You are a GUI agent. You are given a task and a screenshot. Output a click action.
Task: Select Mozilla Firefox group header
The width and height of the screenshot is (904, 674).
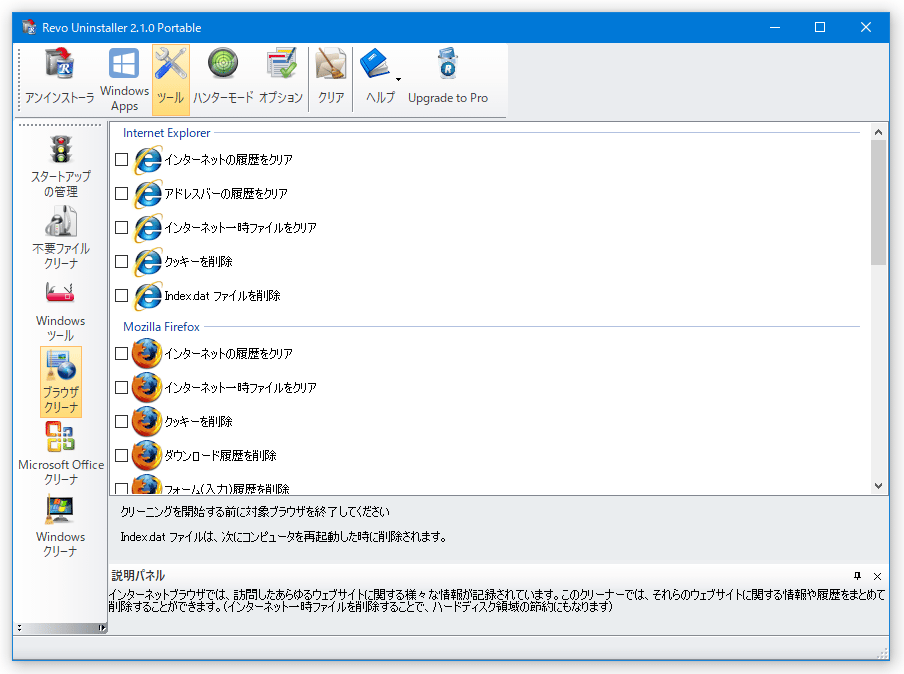coord(161,327)
